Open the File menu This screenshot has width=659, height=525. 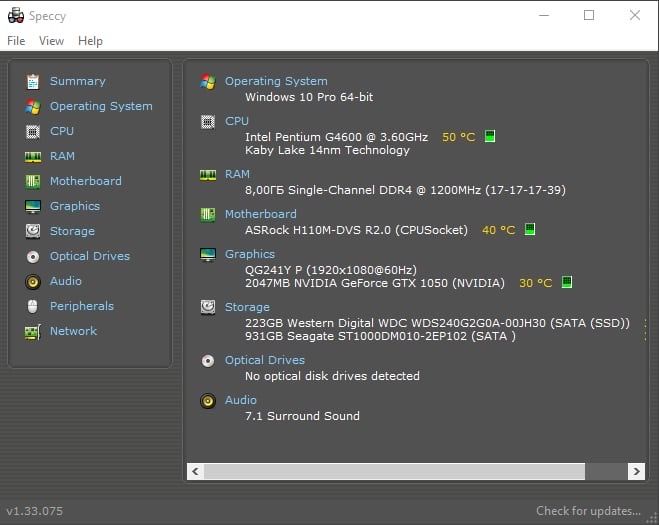(16, 41)
